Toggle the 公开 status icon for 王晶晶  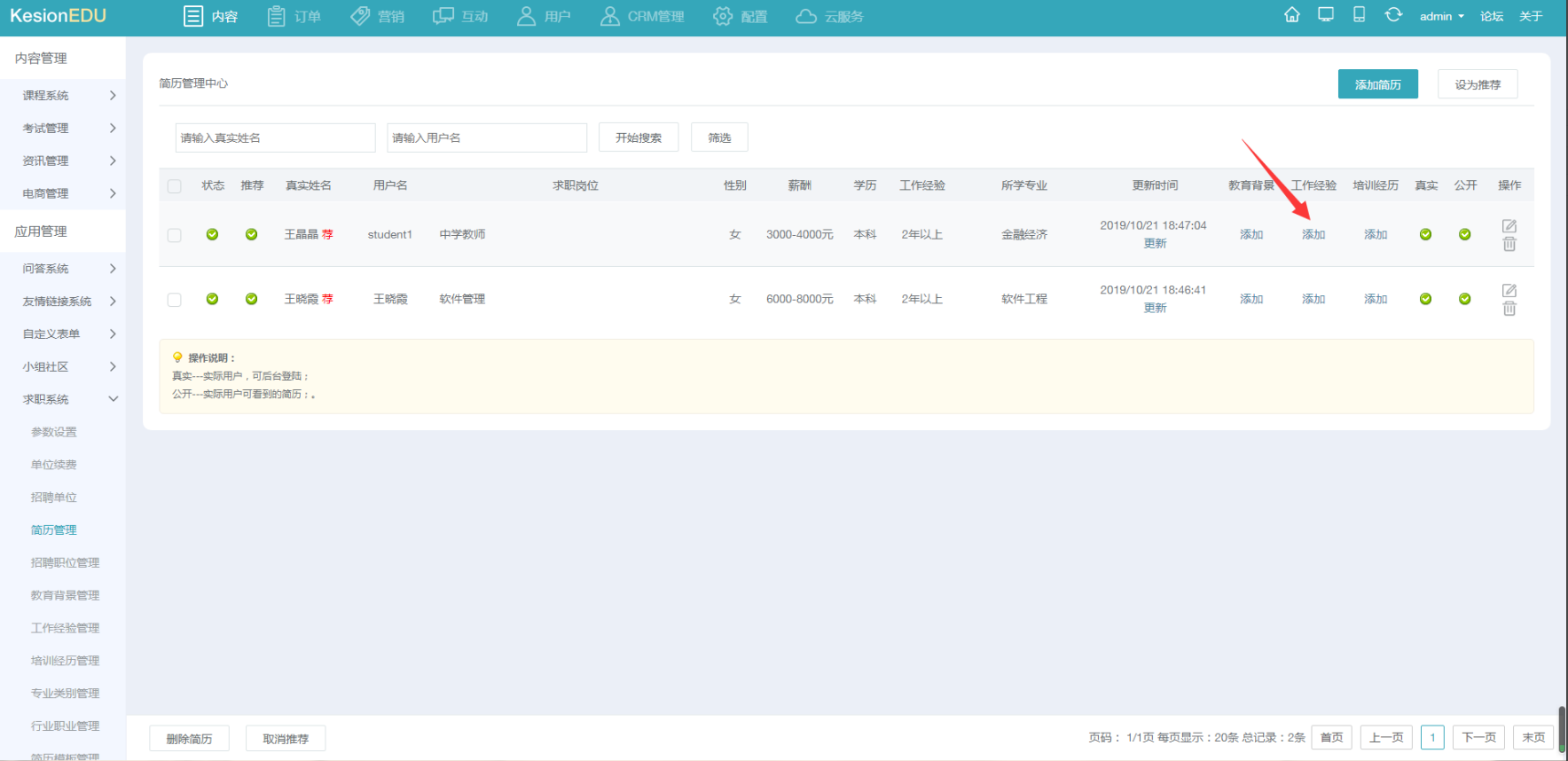1464,234
